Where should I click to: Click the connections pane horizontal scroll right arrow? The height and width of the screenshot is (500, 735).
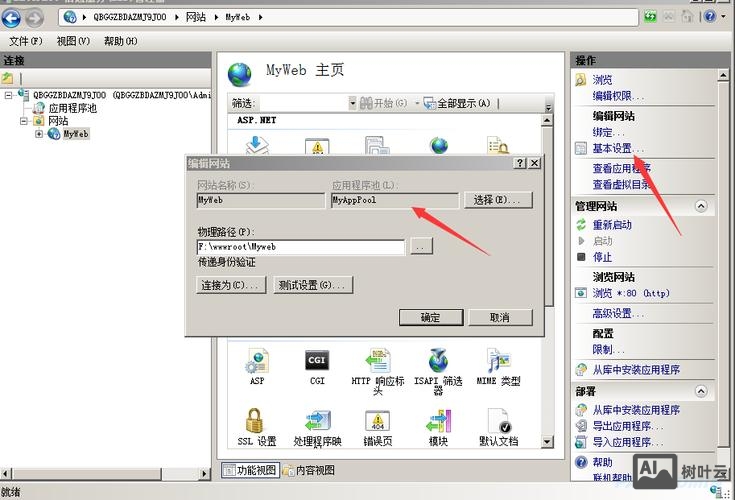click(204, 474)
